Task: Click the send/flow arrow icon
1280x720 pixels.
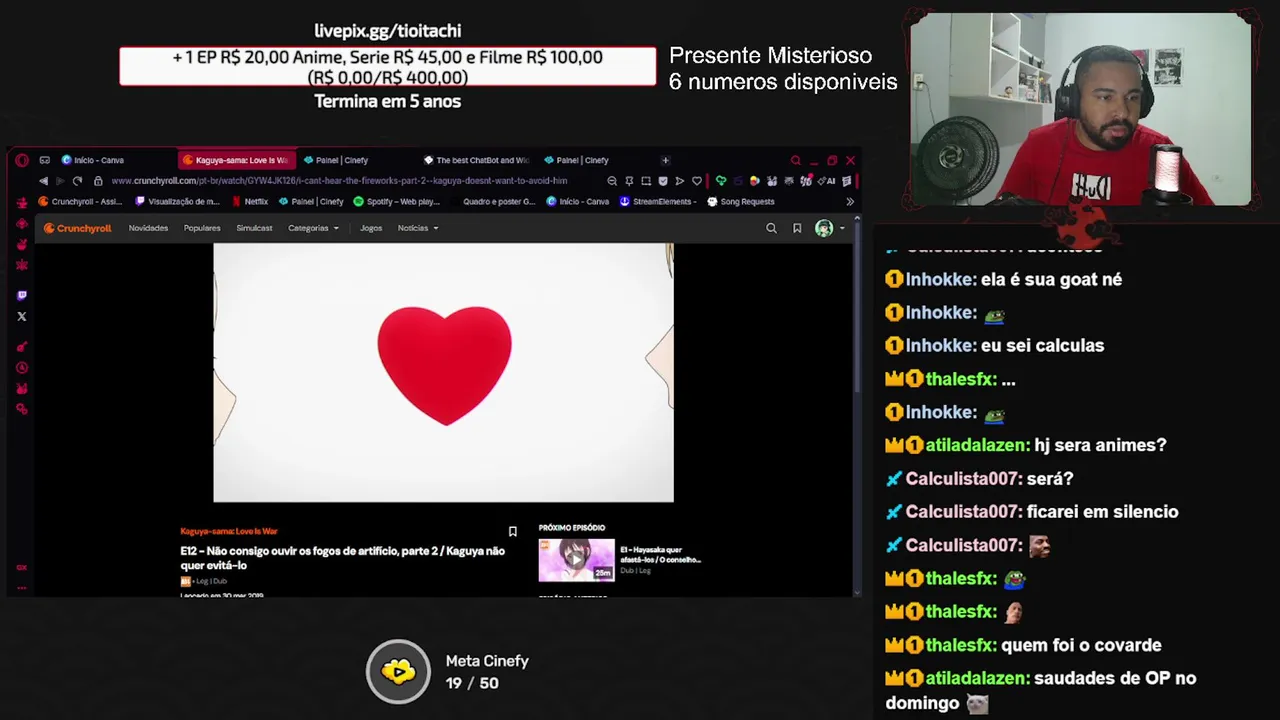Action: (679, 181)
